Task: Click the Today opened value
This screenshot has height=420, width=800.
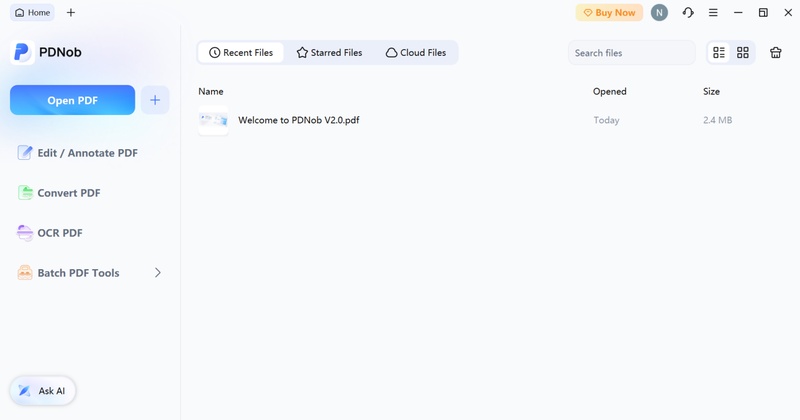Action: (x=606, y=120)
